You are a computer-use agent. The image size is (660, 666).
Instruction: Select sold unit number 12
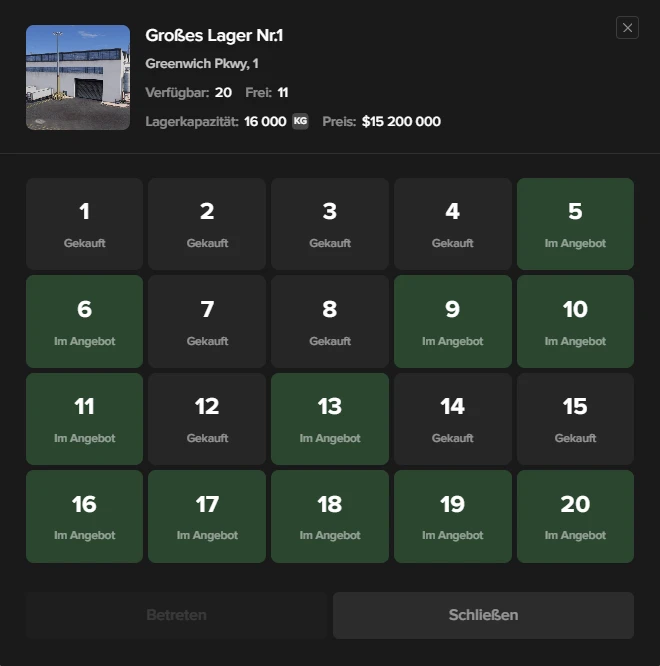[x=207, y=419]
